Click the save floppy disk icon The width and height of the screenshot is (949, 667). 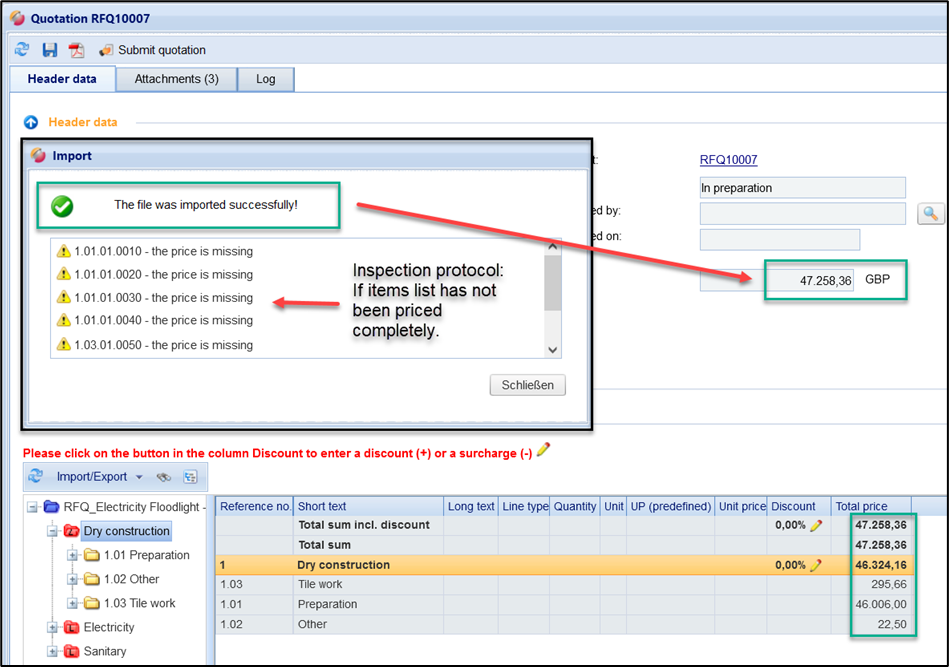49,50
